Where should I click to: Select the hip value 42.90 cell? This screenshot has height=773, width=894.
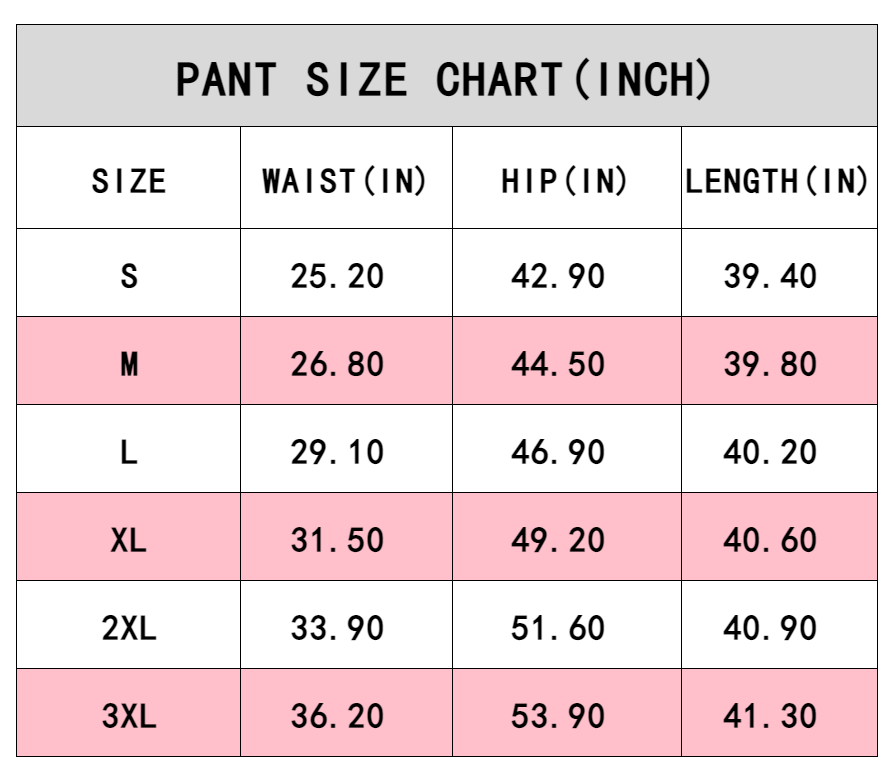tap(558, 276)
